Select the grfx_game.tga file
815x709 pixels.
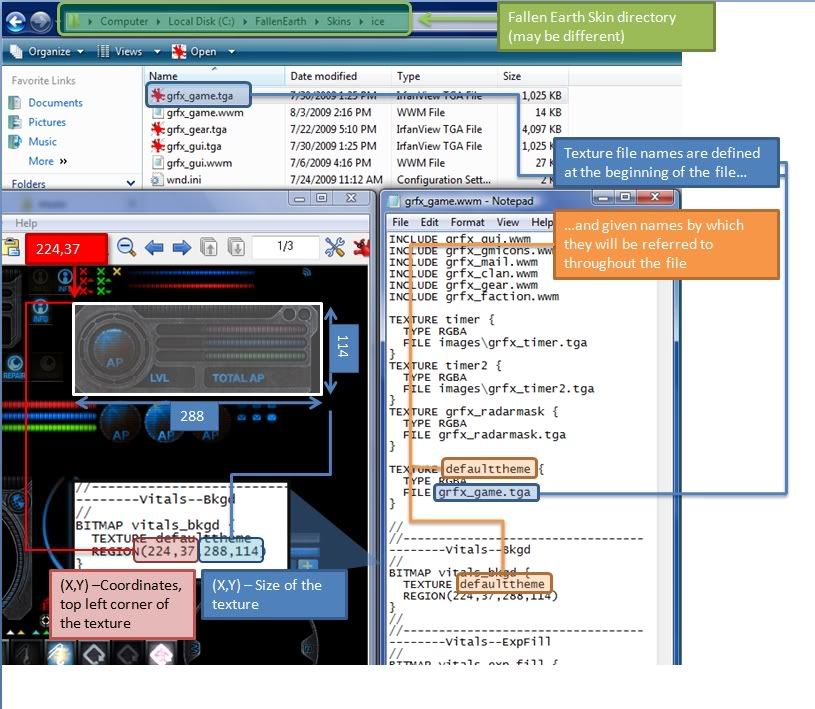[x=200, y=96]
